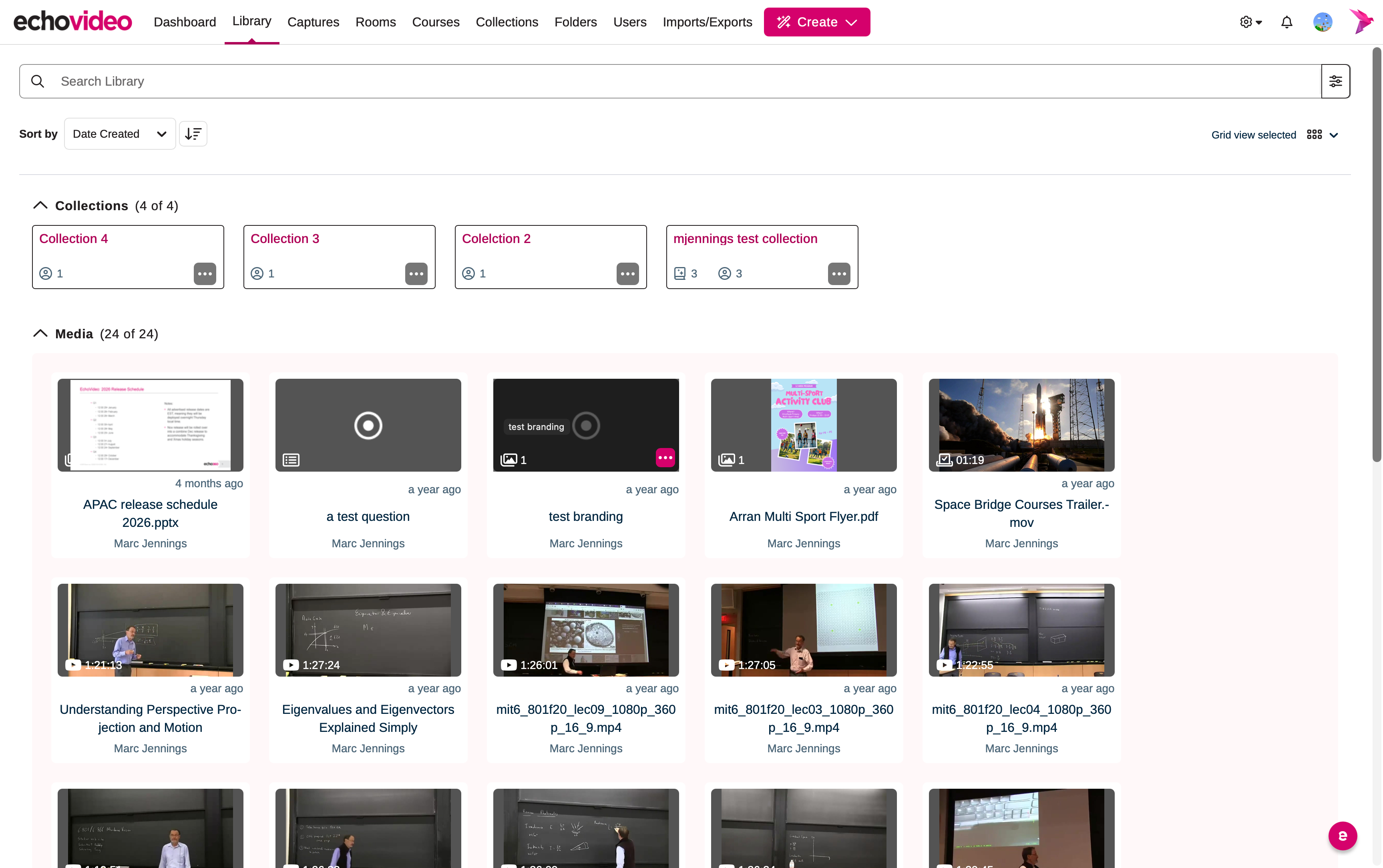The height and width of the screenshot is (868, 1383).
Task: Open test branding media options menu
Action: pyautogui.click(x=665, y=458)
